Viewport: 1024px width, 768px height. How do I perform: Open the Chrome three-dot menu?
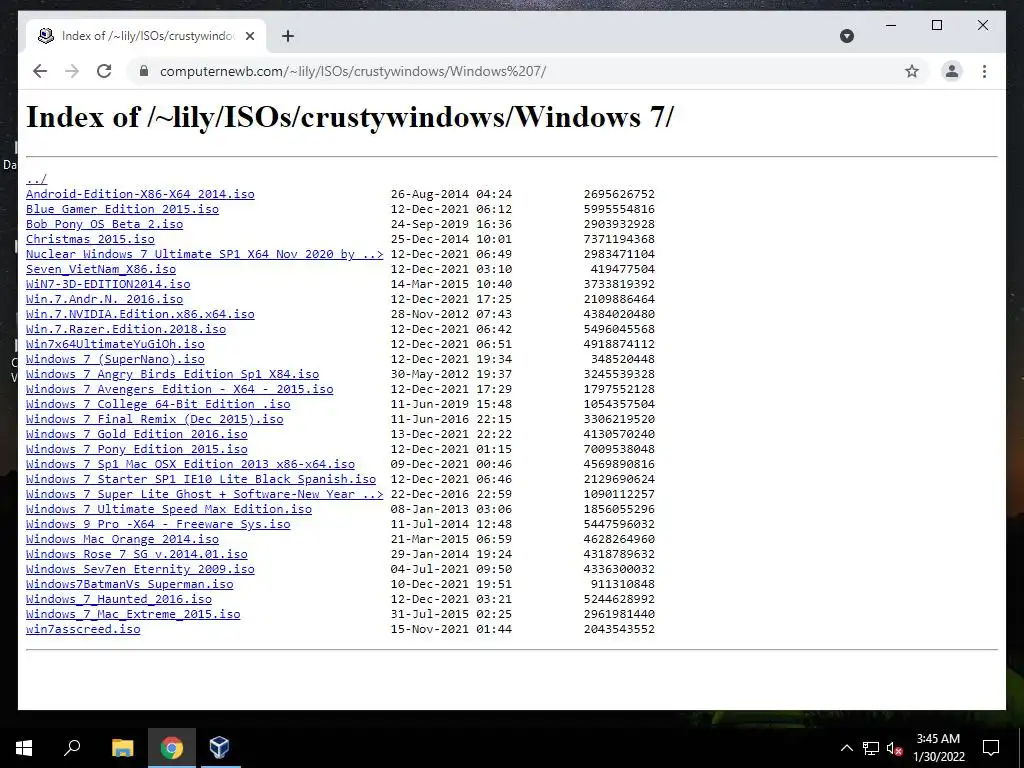pos(984,71)
